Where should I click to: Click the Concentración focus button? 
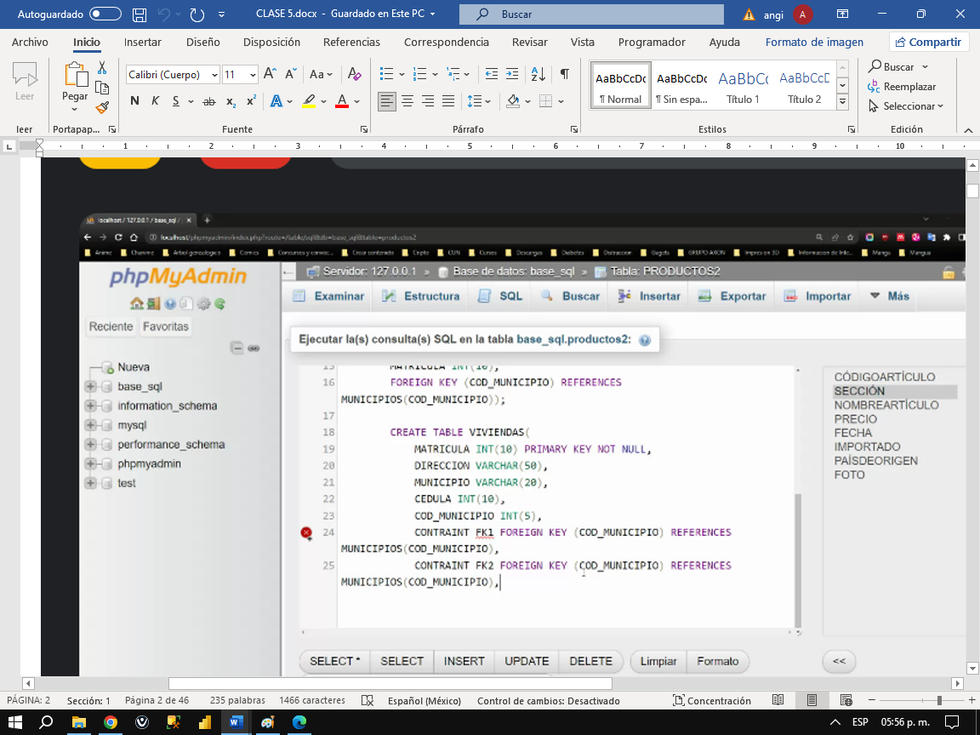pyautogui.click(x=711, y=701)
